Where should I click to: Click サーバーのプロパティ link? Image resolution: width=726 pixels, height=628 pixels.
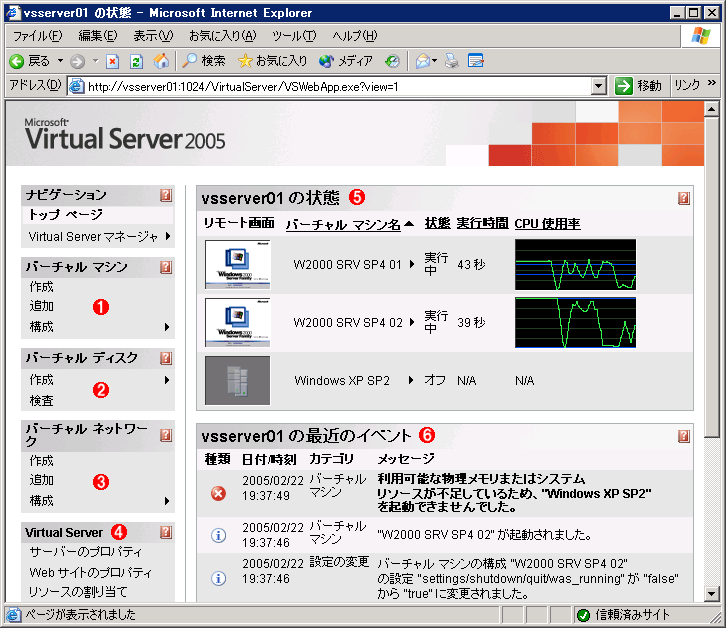click(x=86, y=552)
